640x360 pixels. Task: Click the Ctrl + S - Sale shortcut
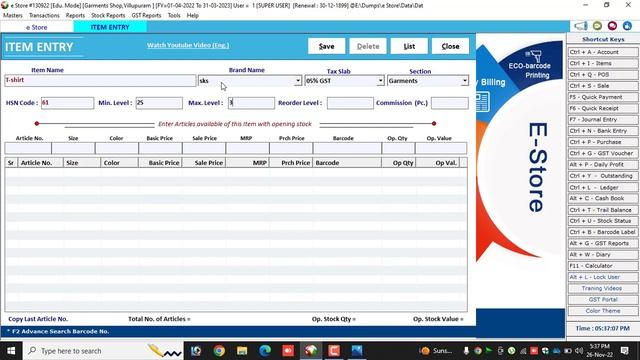[603, 86]
